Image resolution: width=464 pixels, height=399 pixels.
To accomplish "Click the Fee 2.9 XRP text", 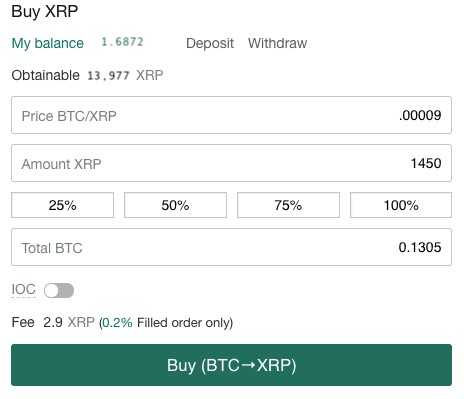I will tap(53, 323).
